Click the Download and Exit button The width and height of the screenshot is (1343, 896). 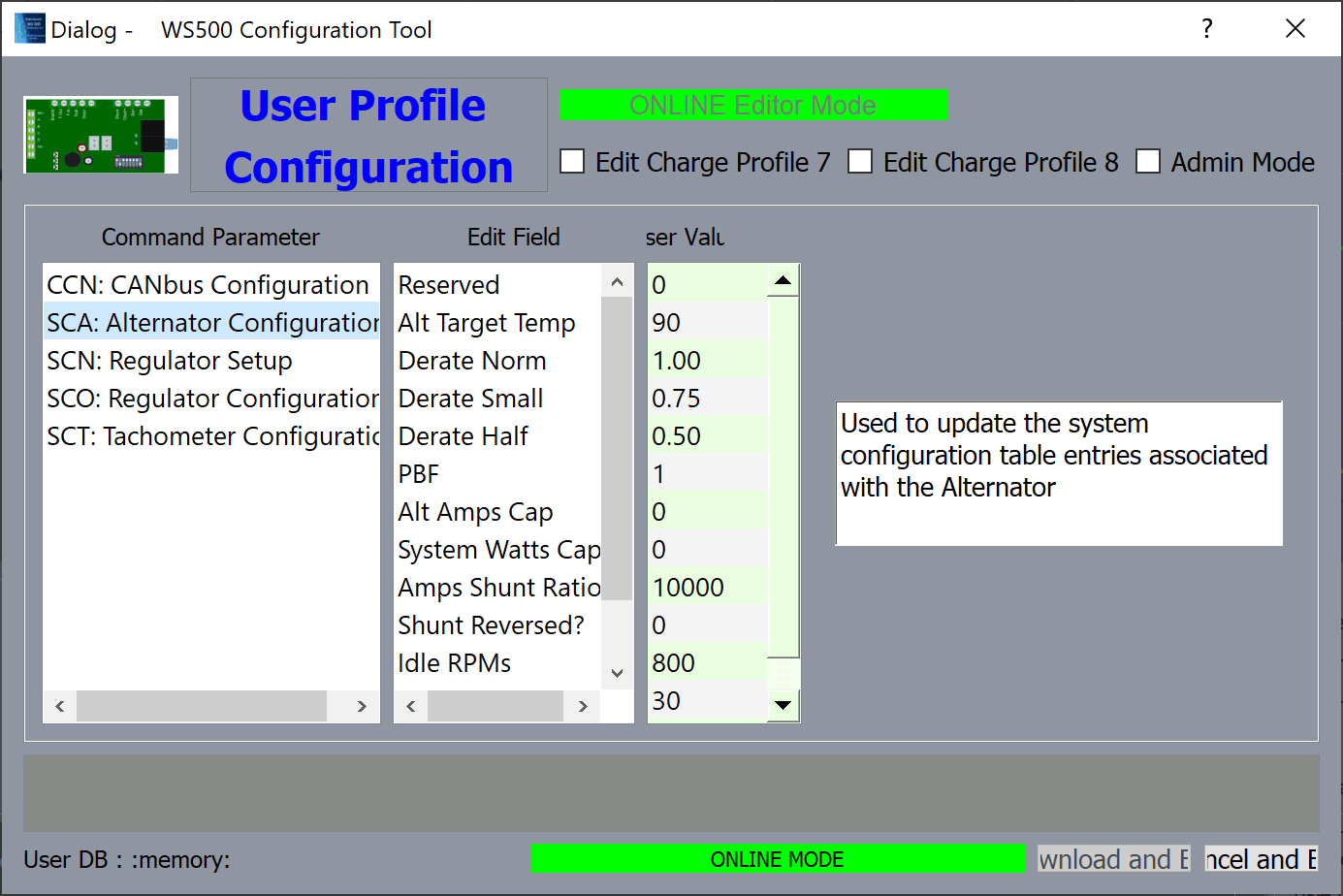click(x=1114, y=858)
